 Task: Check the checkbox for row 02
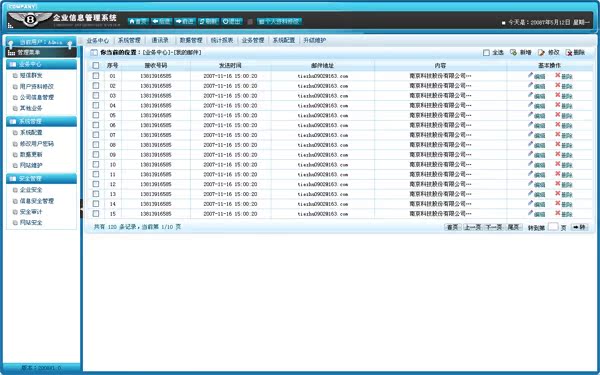[96, 86]
